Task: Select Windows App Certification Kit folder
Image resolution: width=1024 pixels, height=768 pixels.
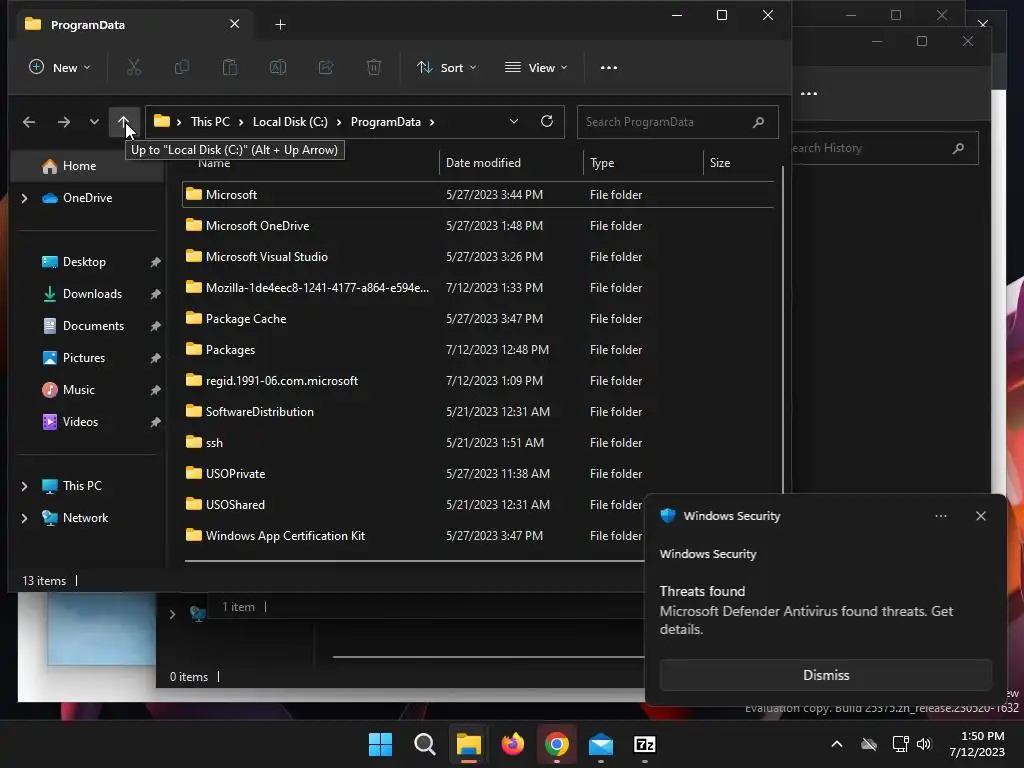Action: point(414,536)
